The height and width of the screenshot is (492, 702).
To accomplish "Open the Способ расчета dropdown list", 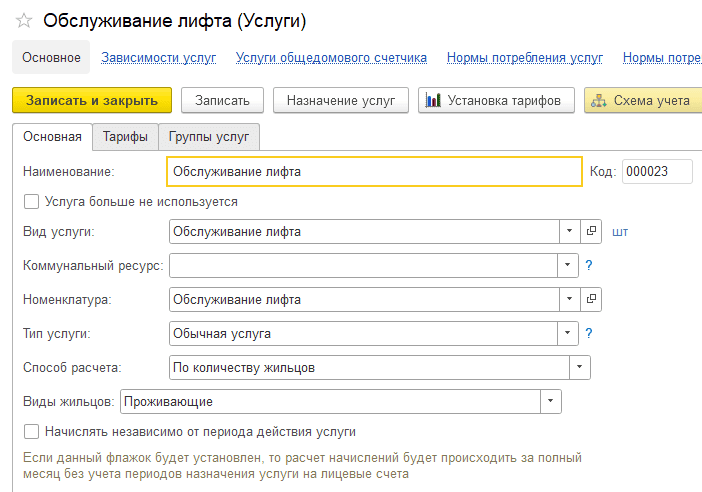I will [580, 368].
